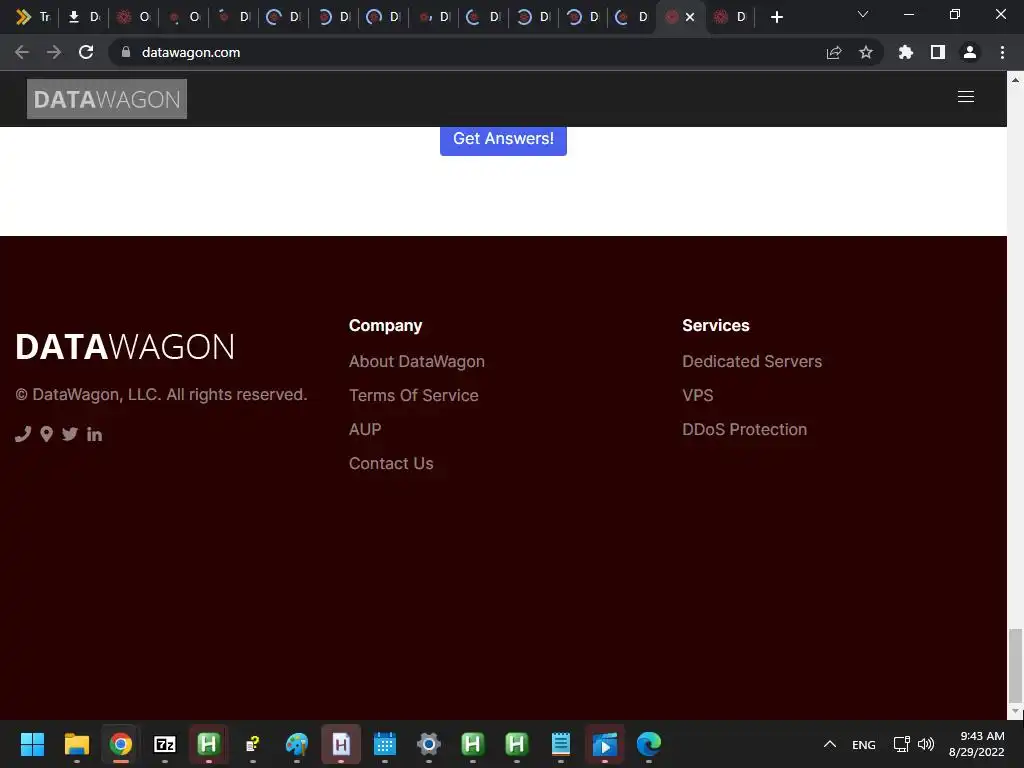Switch to the last tab on right
The image size is (1024, 768).
pyautogui.click(x=730, y=17)
